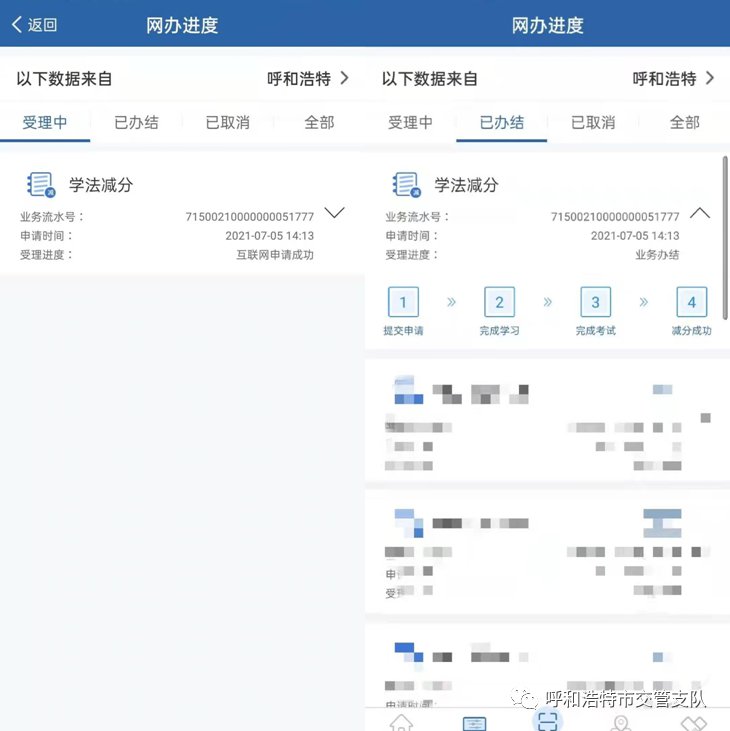Click 业务办结 progress status
The width and height of the screenshot is (730, 731).
657,255
